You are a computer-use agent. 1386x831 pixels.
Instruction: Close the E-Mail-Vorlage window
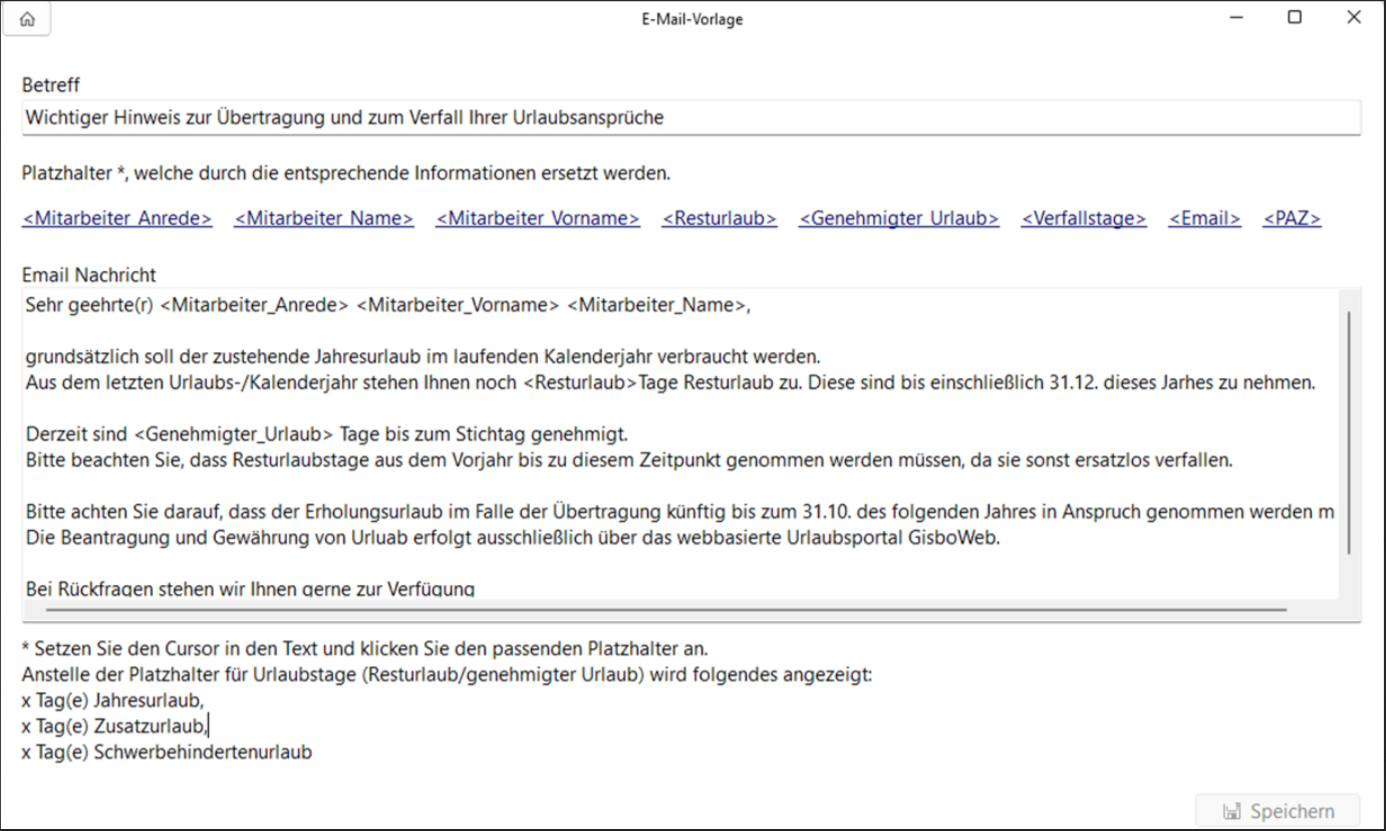[1353, 18]
